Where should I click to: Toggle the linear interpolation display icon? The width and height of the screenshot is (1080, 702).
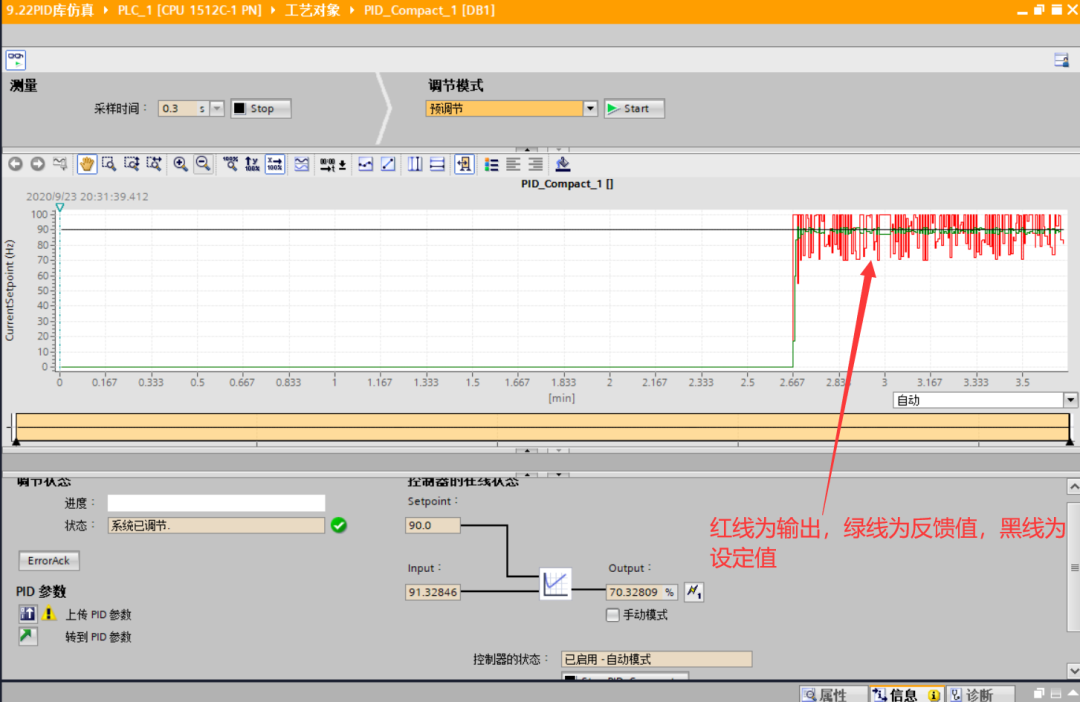[x=388, y=164]
